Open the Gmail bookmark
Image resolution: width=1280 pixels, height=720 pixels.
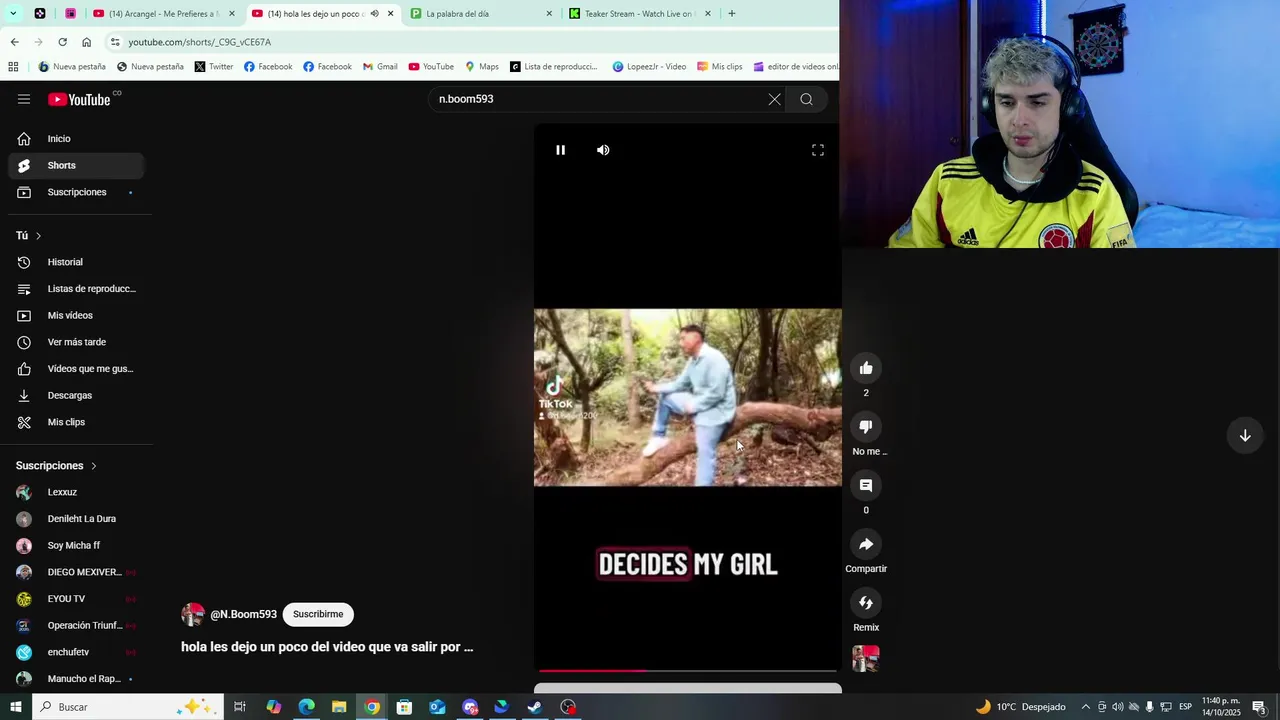coord(380,67)
